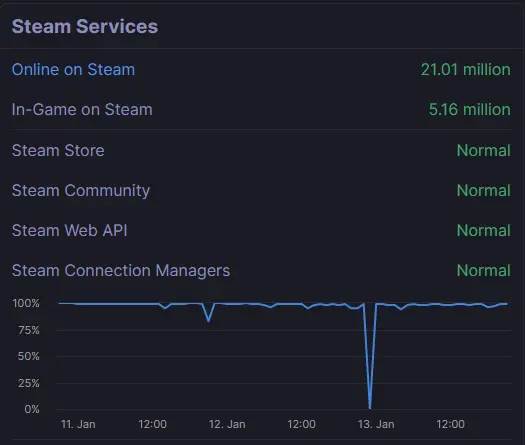This screenshot has width=525, height=445.
Task: Click the 12. Jan date label
Action: tap(227, 424)
